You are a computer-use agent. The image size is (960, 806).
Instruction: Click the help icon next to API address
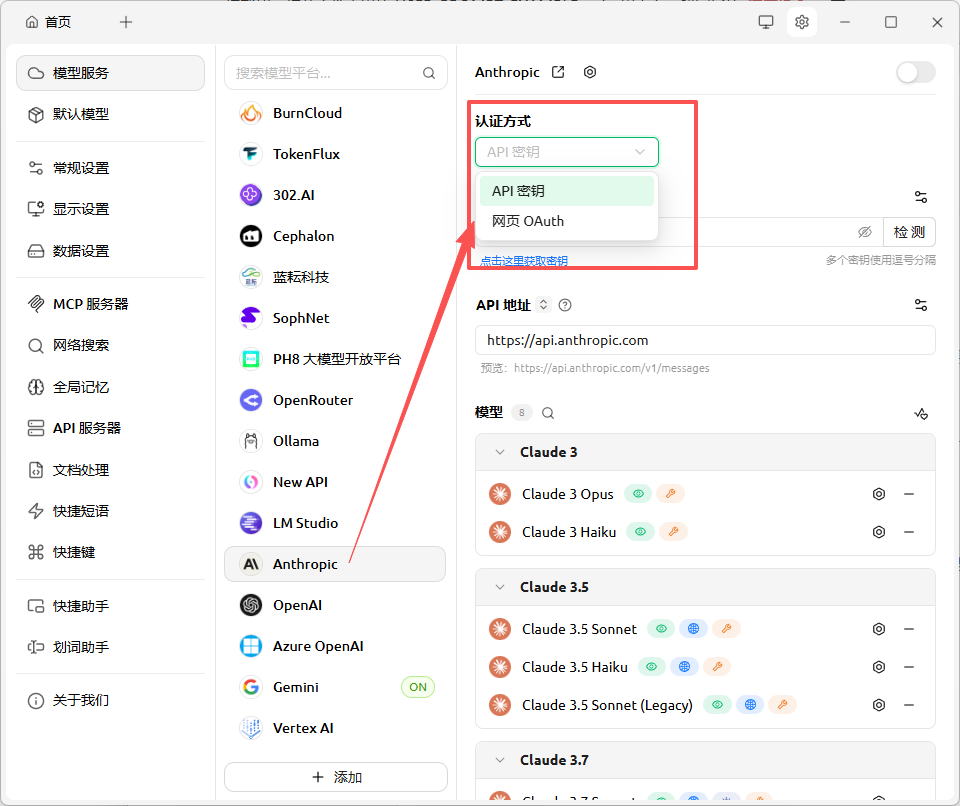pyautogui.click(x=565, y=305)
